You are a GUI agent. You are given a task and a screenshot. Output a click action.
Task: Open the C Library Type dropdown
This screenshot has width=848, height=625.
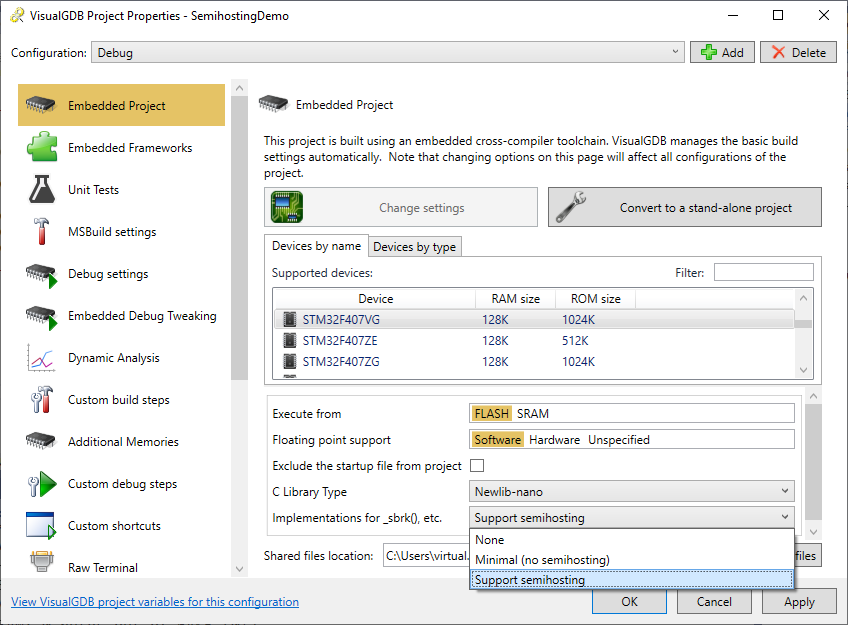click(x=632, y=491)
